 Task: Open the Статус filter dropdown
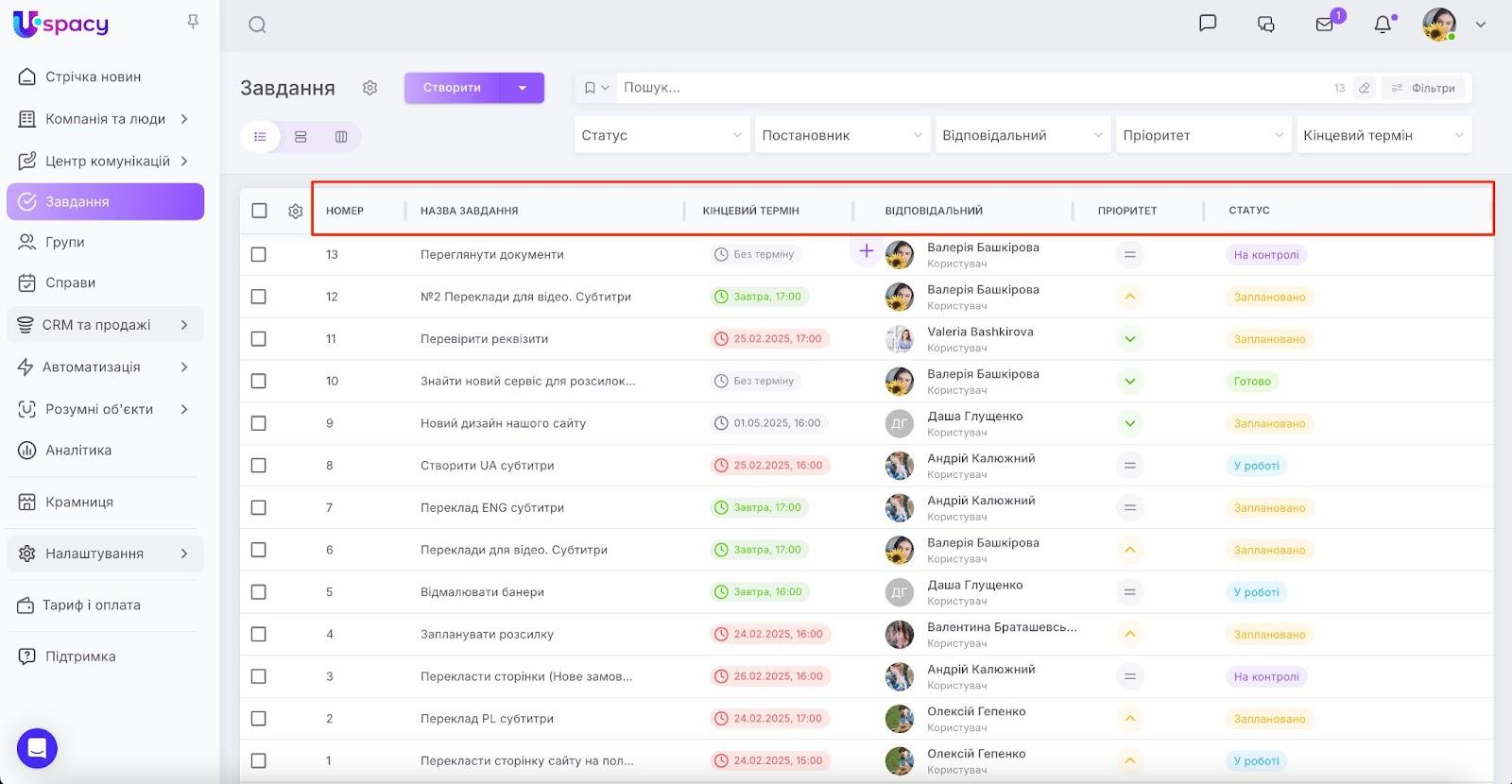(x=661, y=135)
